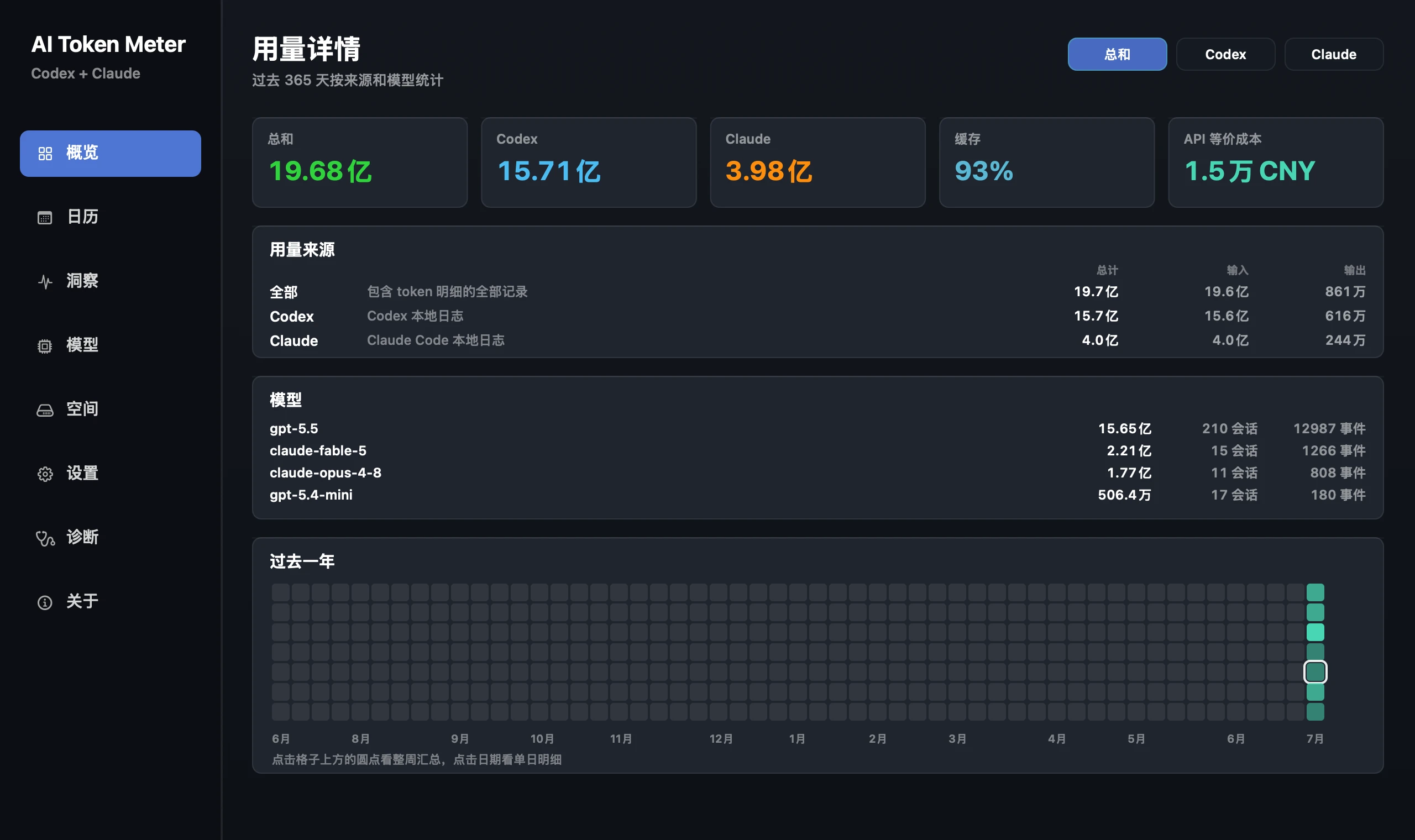The width and height of the screenshot is (1415, 840).
Task: Click the top green cell in heatmap
Action: [1315, 592]
